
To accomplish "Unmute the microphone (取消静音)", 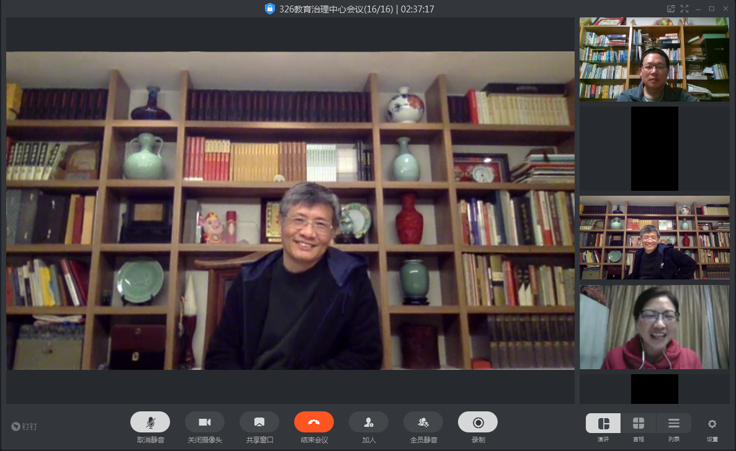I will click(150, 422).
